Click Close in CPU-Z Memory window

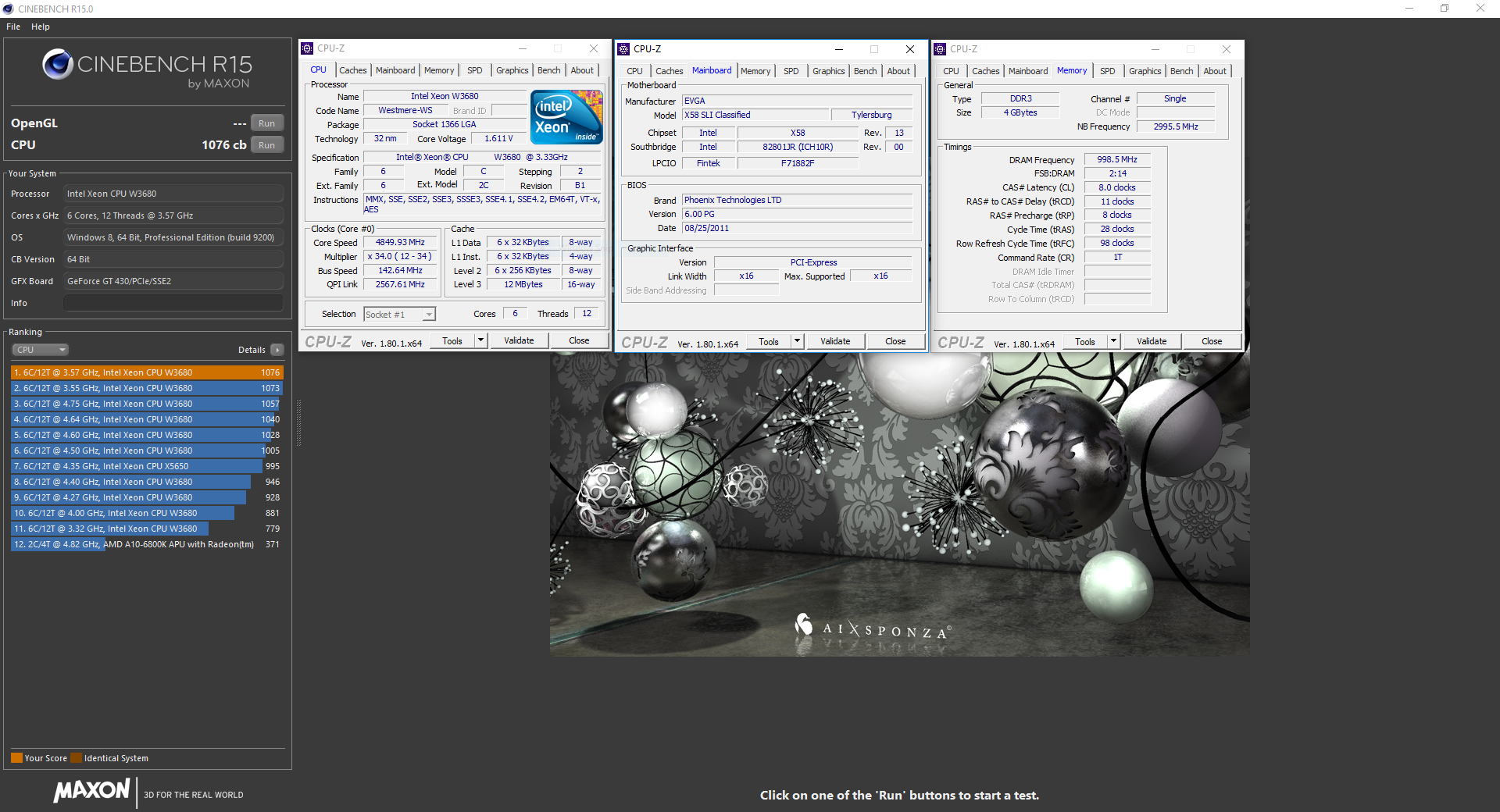coord(1212,341)
